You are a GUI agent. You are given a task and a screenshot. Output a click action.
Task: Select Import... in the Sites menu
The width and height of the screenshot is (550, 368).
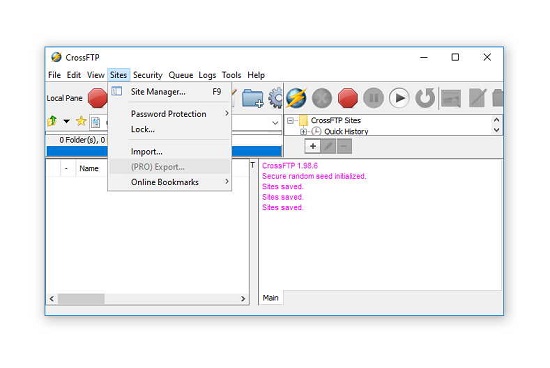click(169, 152)
